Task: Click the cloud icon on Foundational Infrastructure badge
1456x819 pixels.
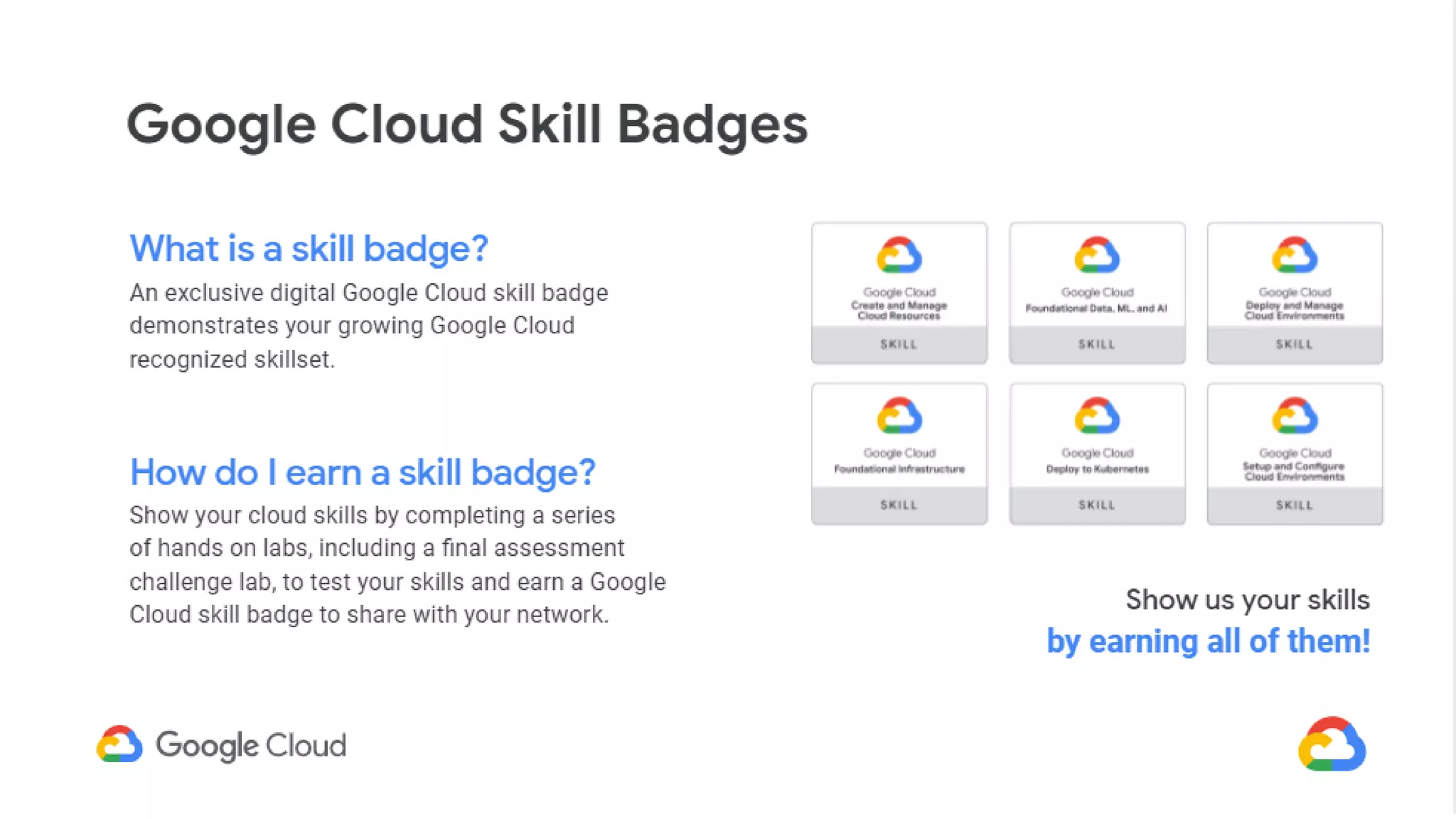Action: pos(899,416)
